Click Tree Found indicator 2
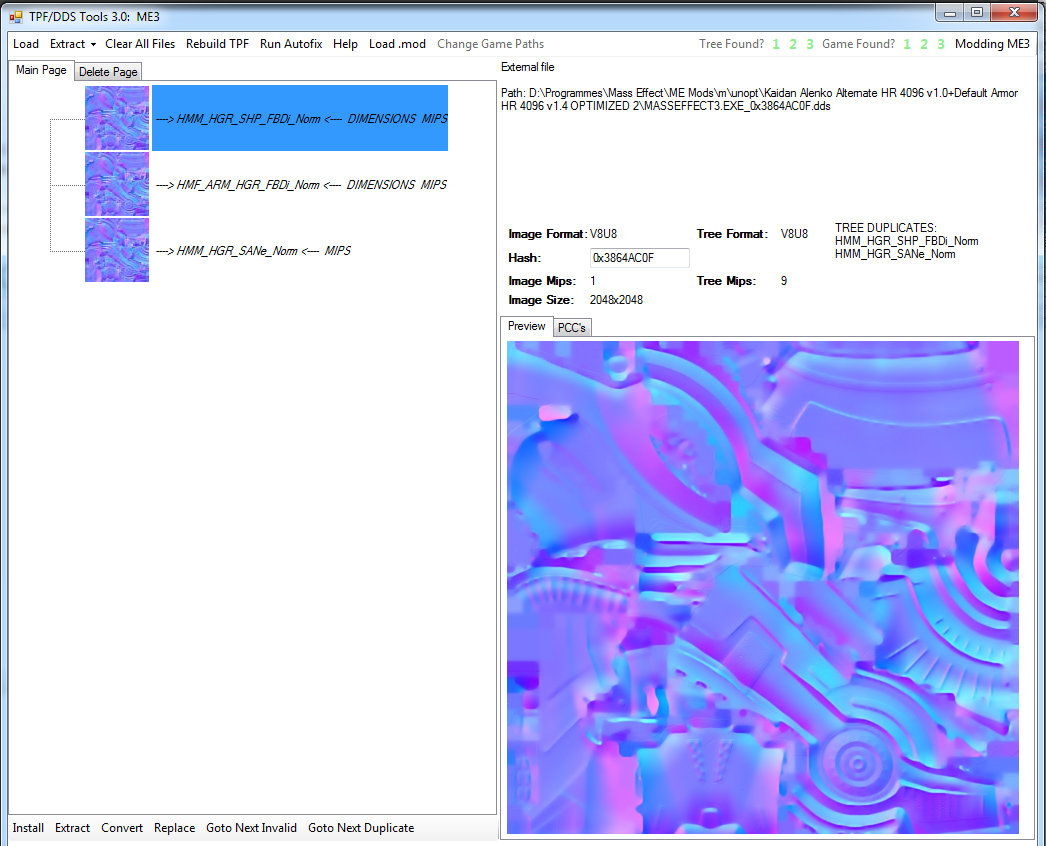1046x846 pixels. (x=793, y=44)
